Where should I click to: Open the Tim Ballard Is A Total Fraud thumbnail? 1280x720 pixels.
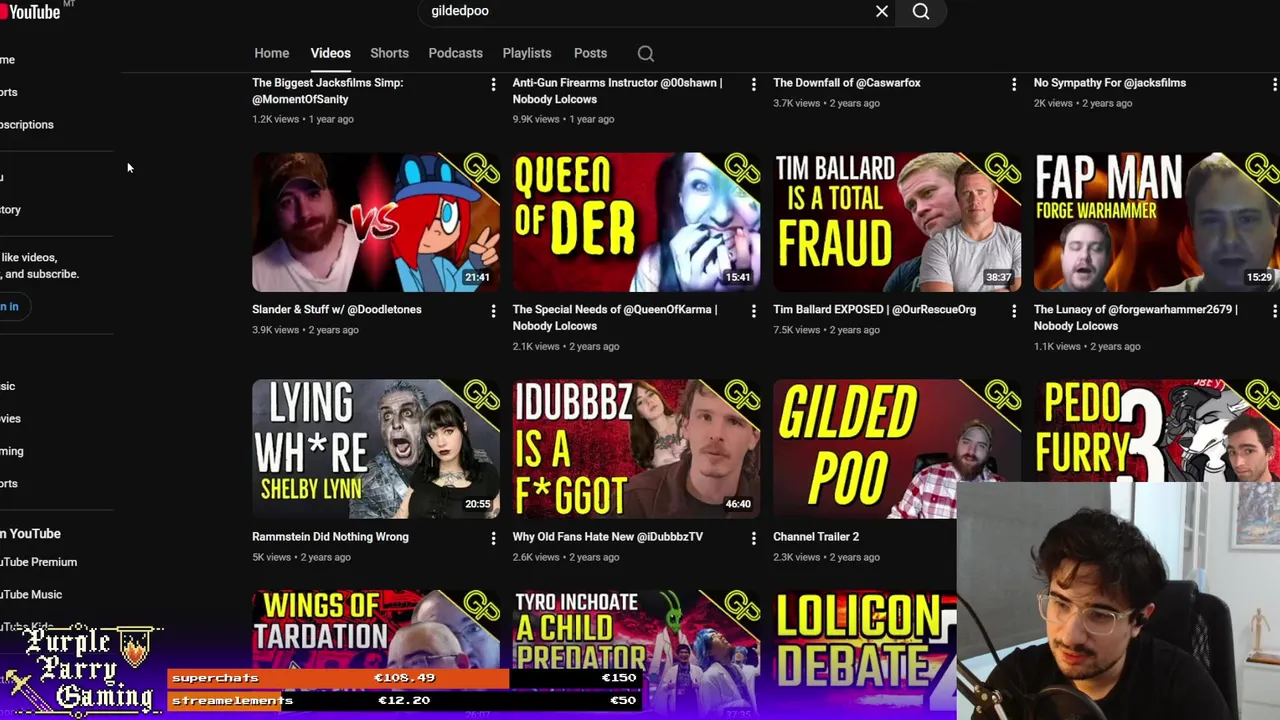(897, 222)
